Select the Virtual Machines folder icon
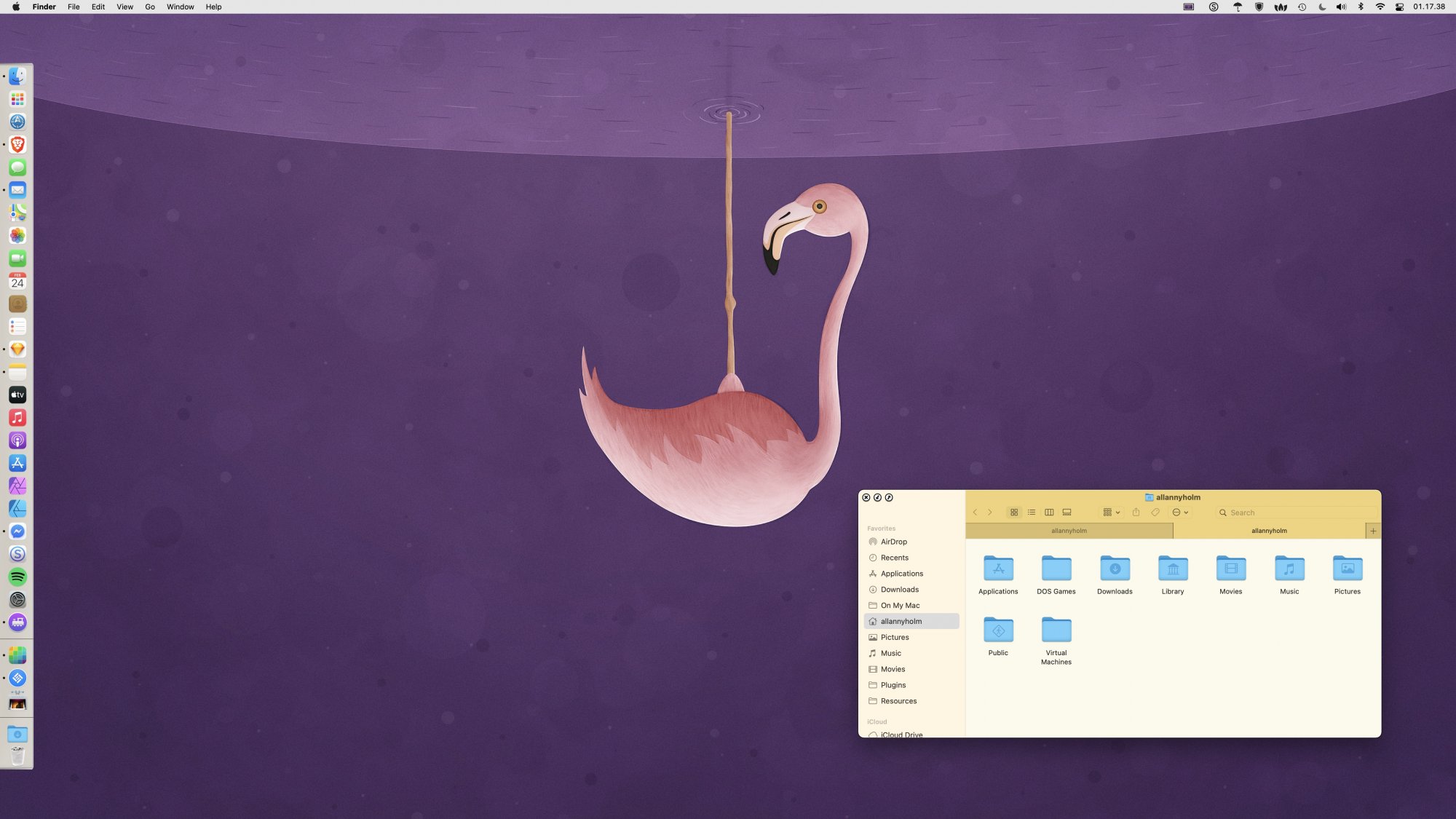 (x=1056, y=630)
